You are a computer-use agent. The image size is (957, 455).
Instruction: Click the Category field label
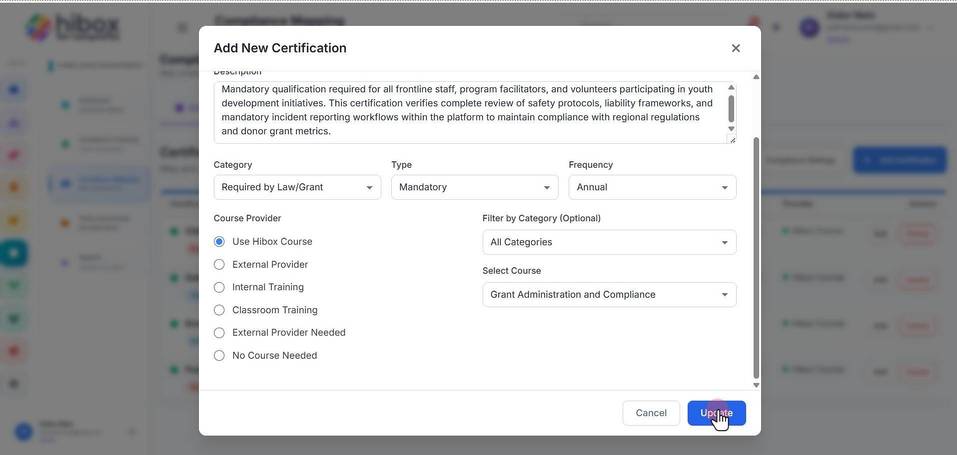click(x=233, y=165)
